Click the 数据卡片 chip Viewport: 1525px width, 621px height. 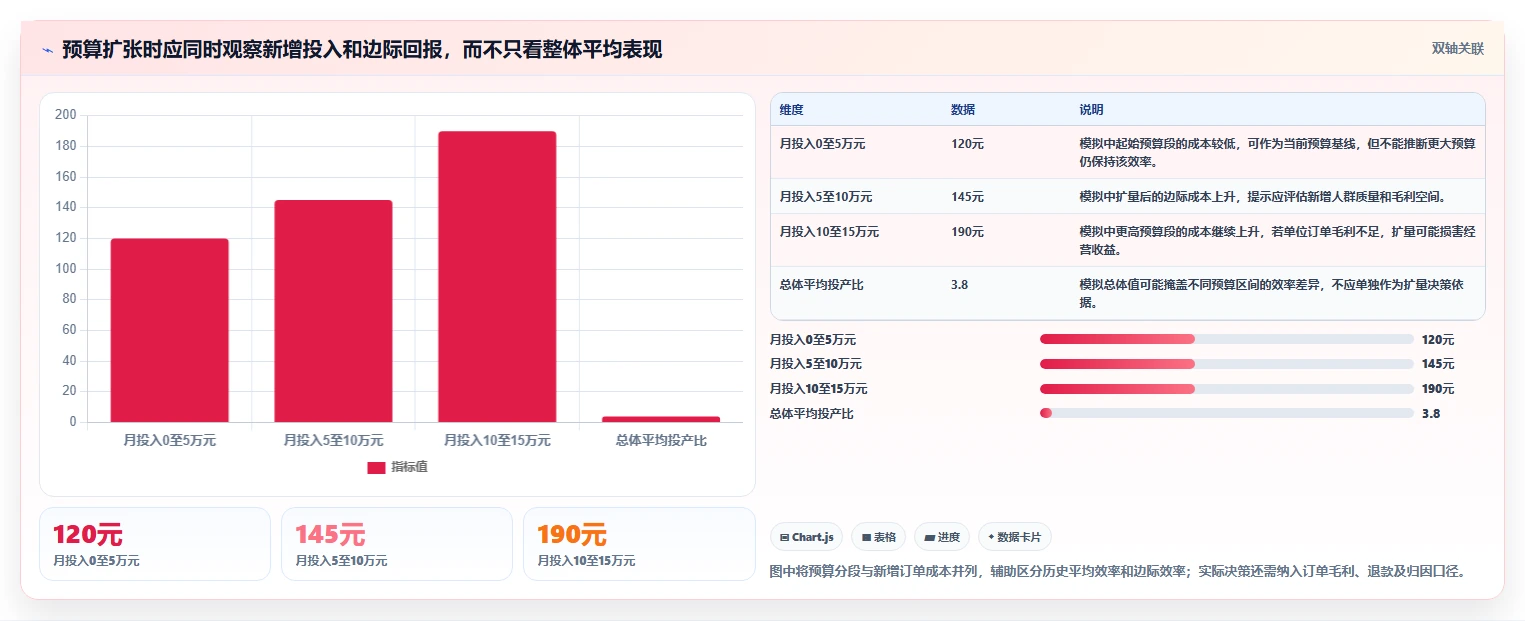[1014, 537]
